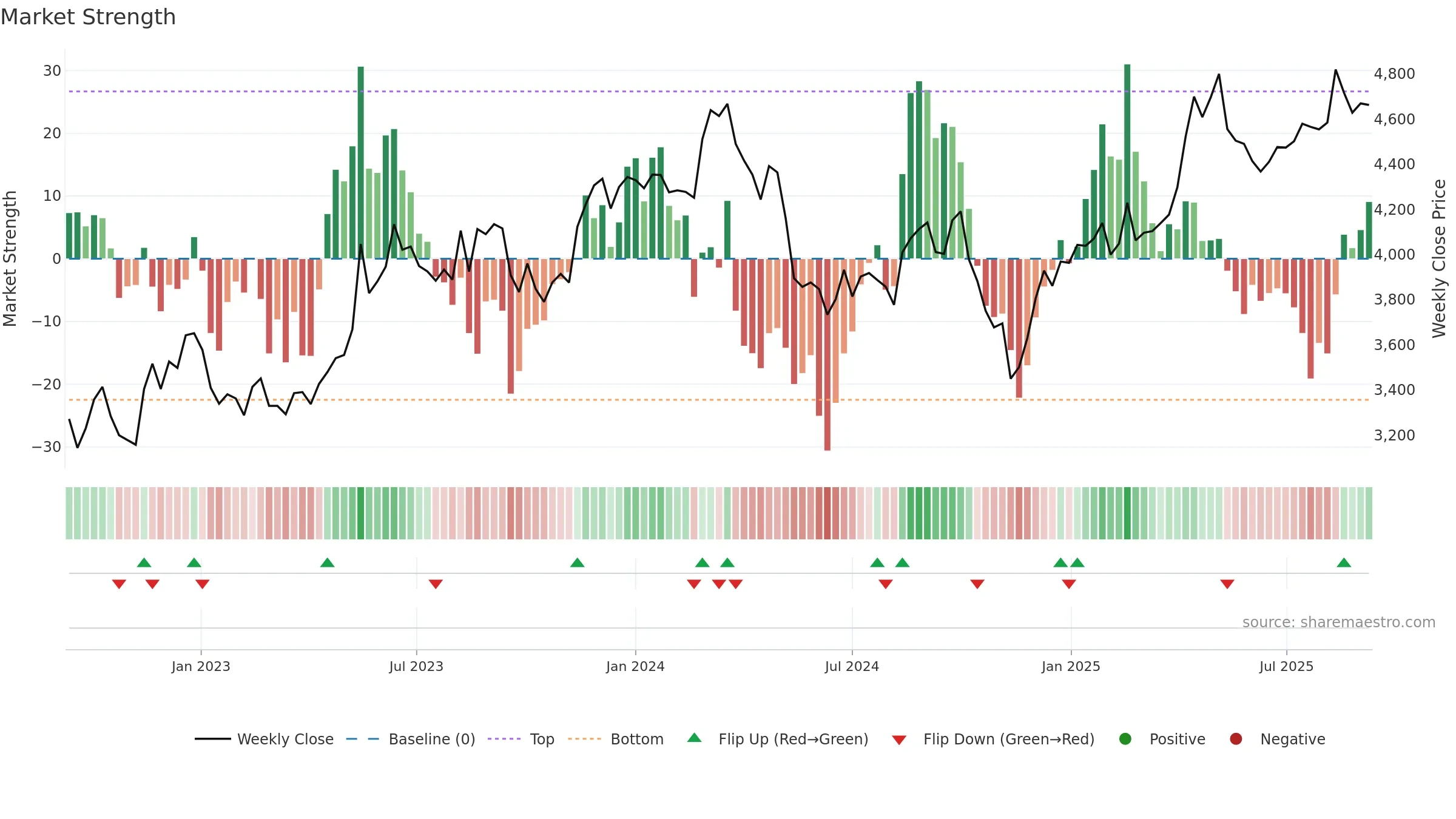Toggle the 'Negative' legend label
This screenshot has height=819, width=1456.
click(1293, 739)
